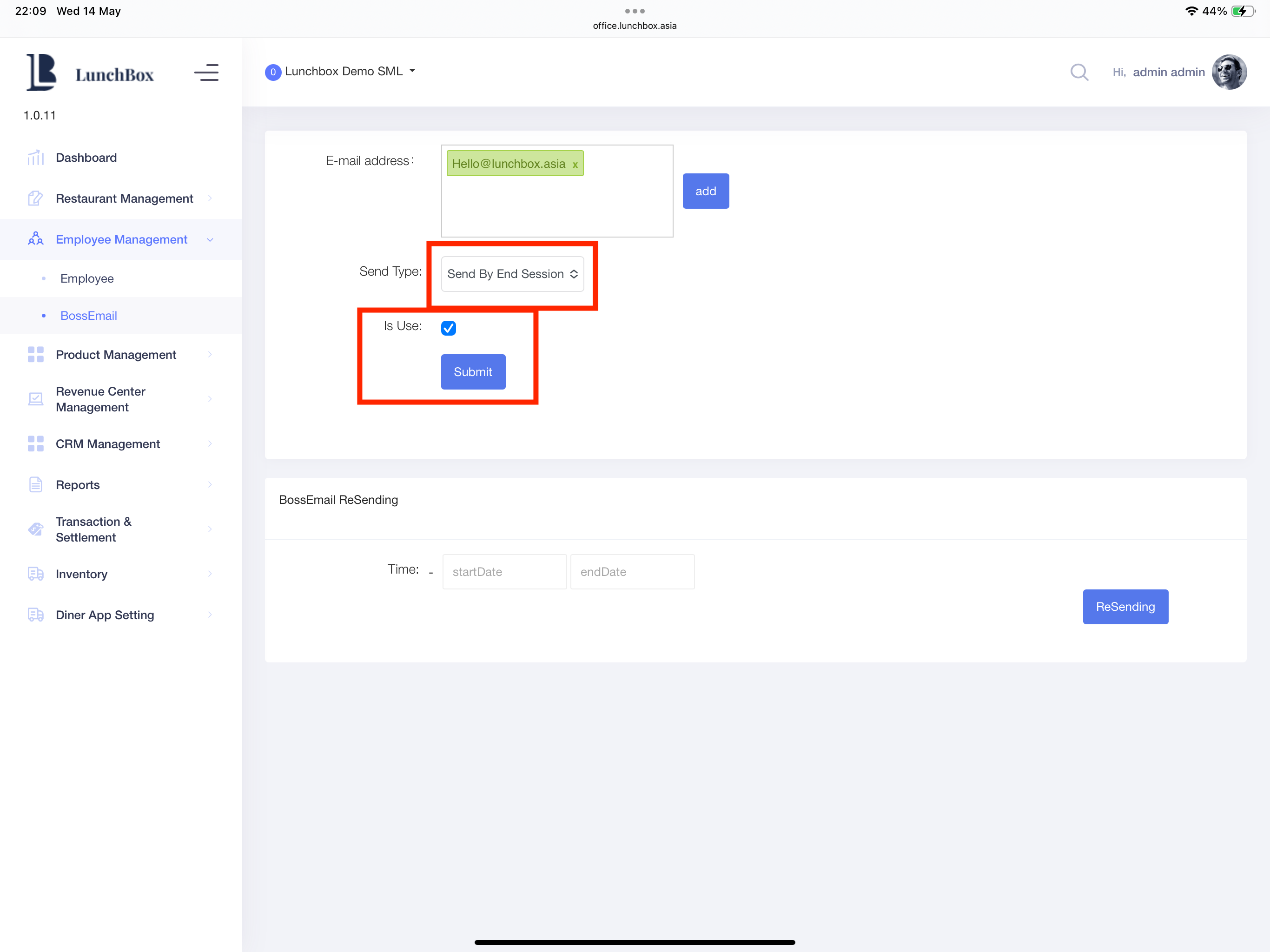The image size is (1270, 952).
Task: Open Product Management menu item
Action: 120,355
